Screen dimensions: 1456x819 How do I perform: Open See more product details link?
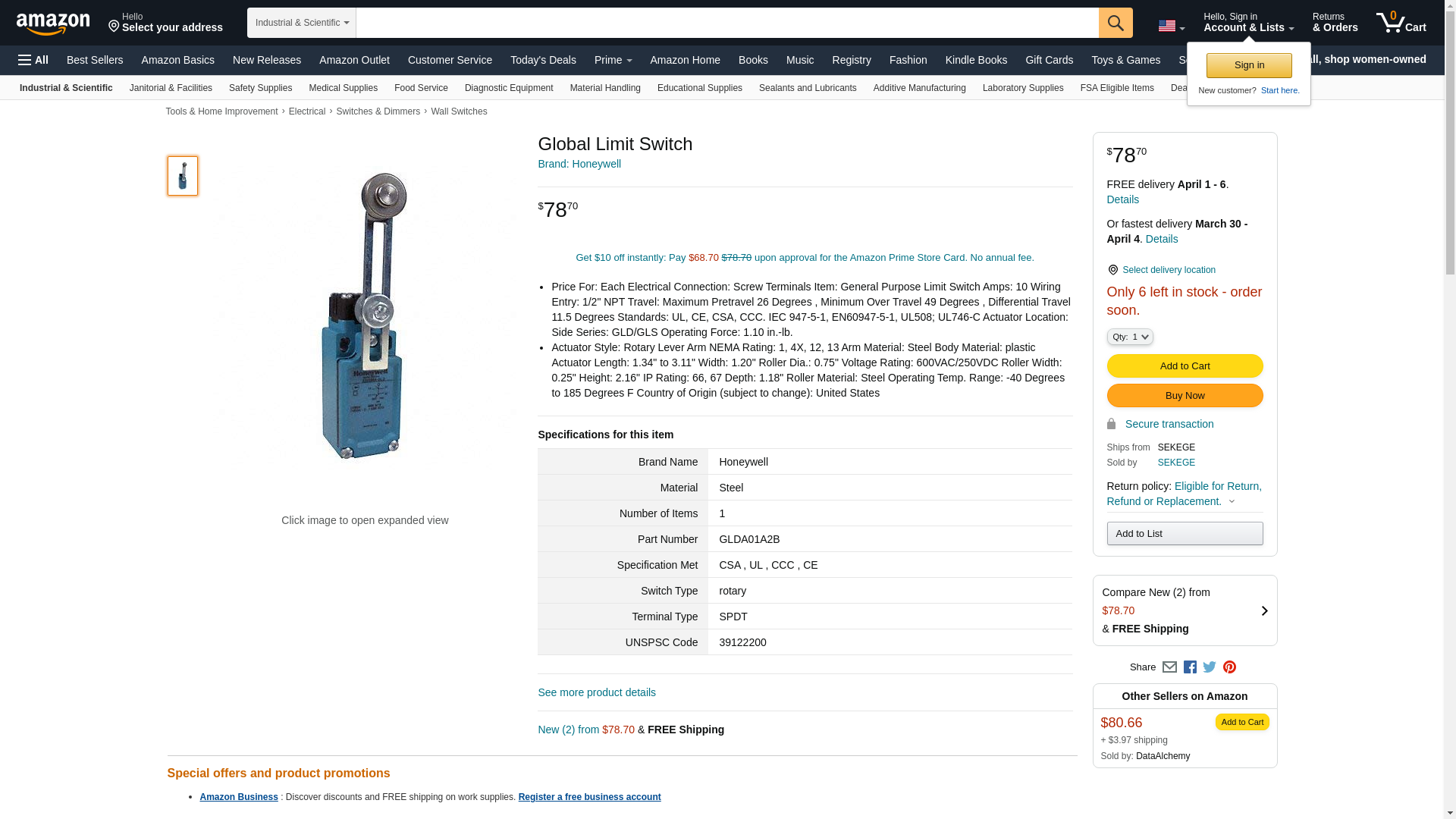coord(597,692)
